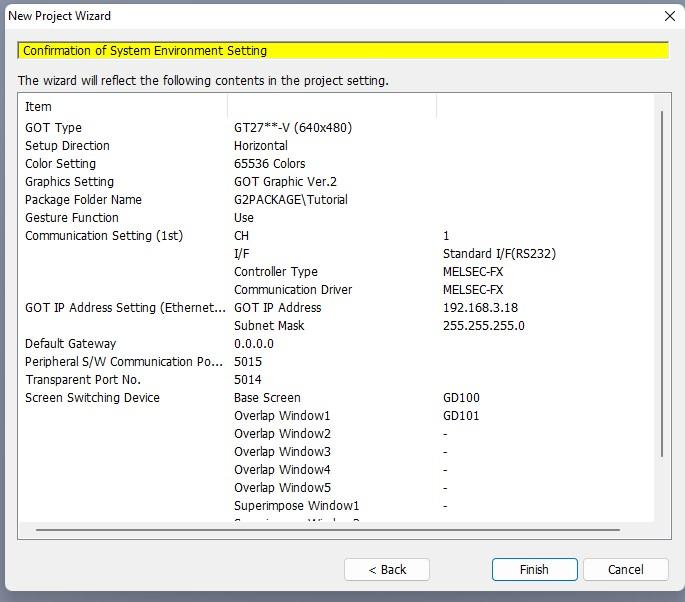
Task: Click the horizontal scrollbar below the list
Action: point(328,530)
